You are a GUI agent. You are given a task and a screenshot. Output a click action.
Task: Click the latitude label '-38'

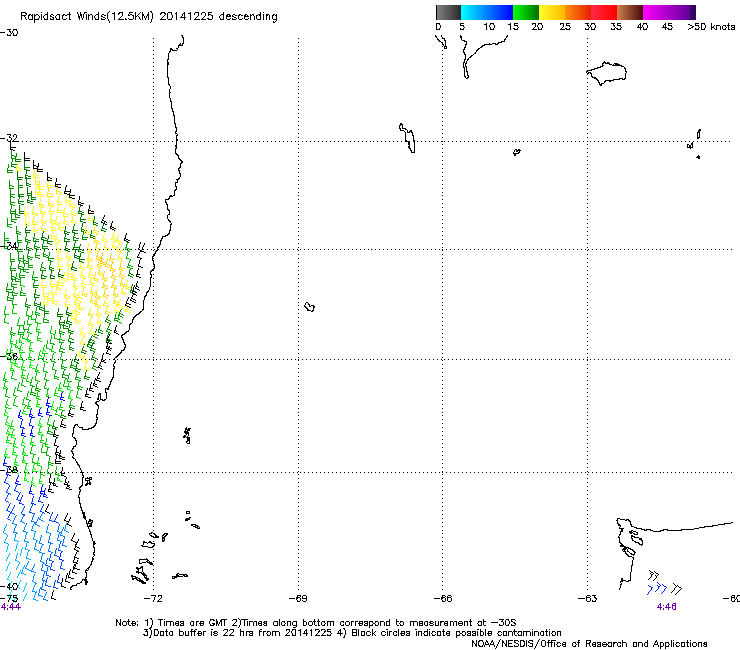click(9, 469)
